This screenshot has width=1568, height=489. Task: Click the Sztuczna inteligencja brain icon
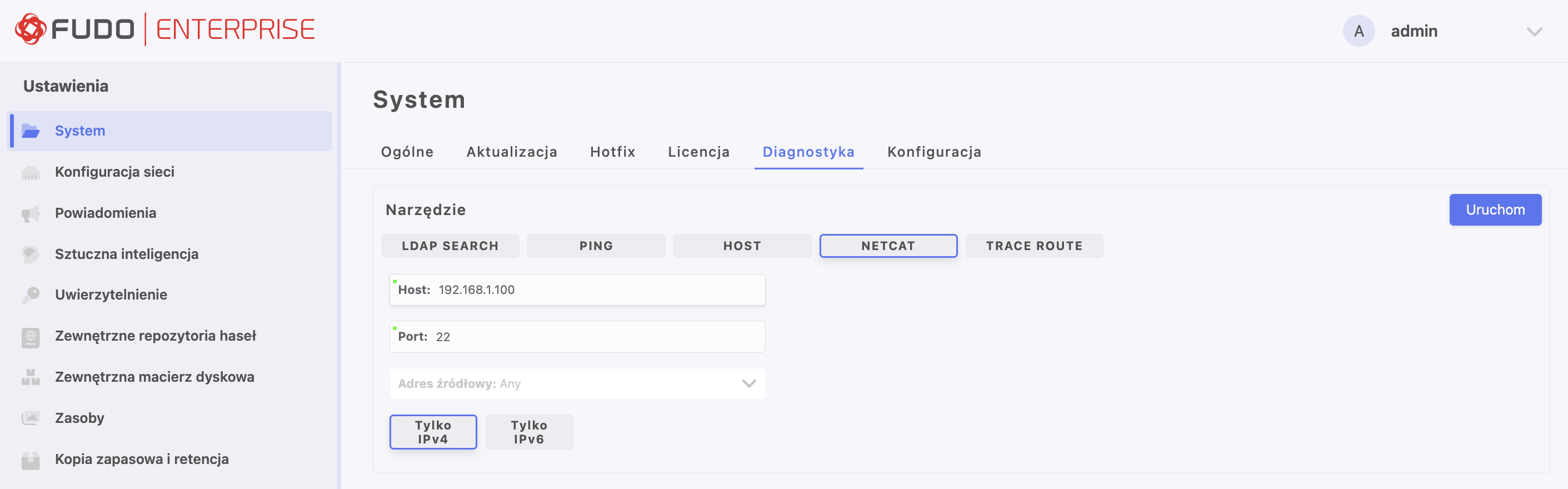pyautogui.click(x=31, y=254)
